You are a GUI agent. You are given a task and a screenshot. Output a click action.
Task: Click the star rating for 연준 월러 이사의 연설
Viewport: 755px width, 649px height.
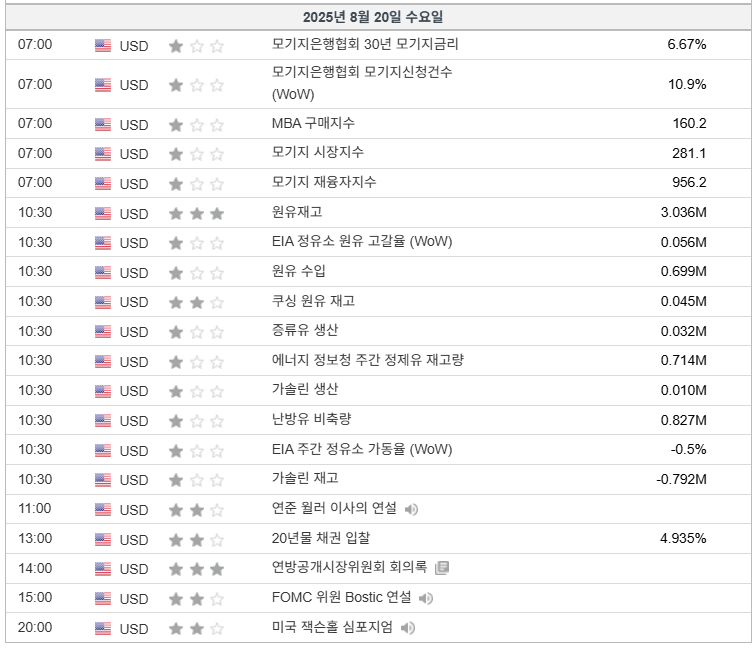point(196,510)
